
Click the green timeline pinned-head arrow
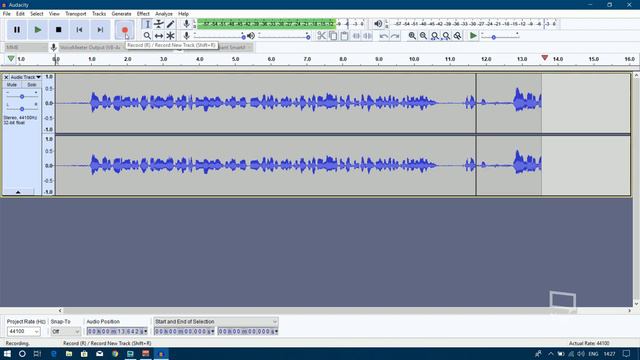coord(11,59)
